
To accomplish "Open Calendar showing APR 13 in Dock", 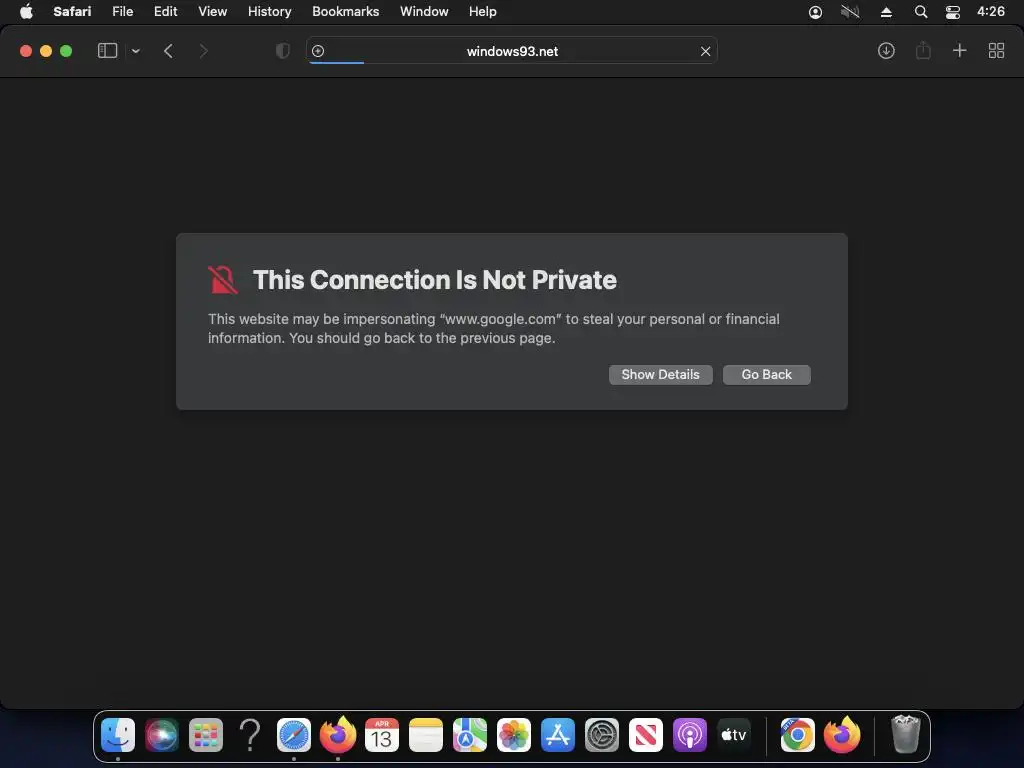I will tap(382, 735).
